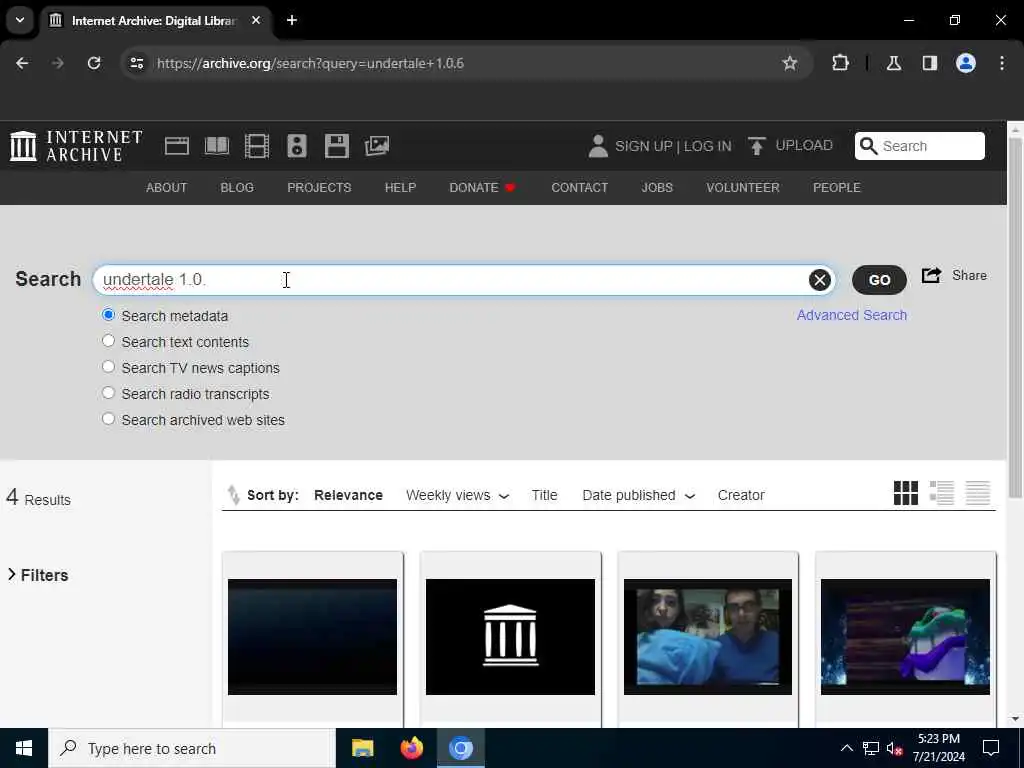Open the Web (Wayback Machine) media icon

click(176, 146)
